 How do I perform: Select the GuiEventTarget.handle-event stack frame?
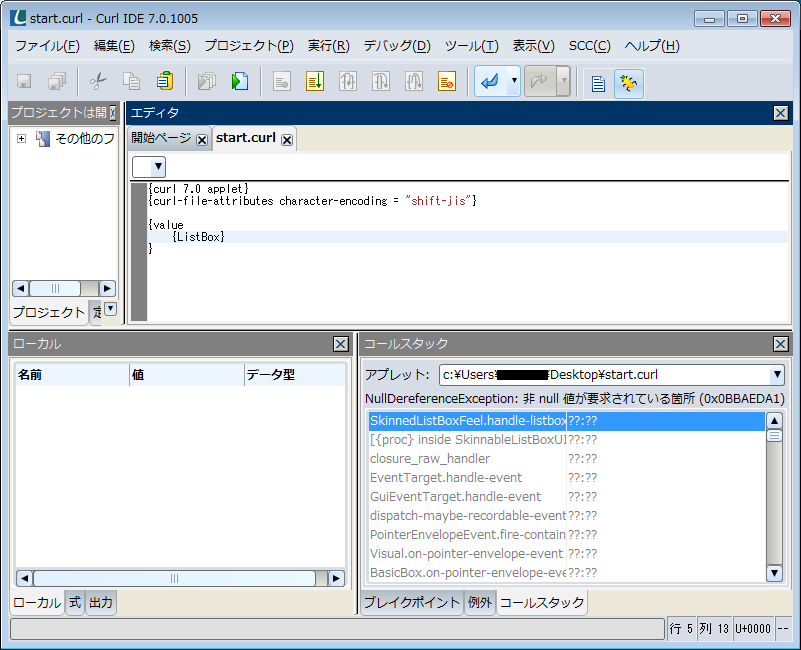click(x=567, y=497)
